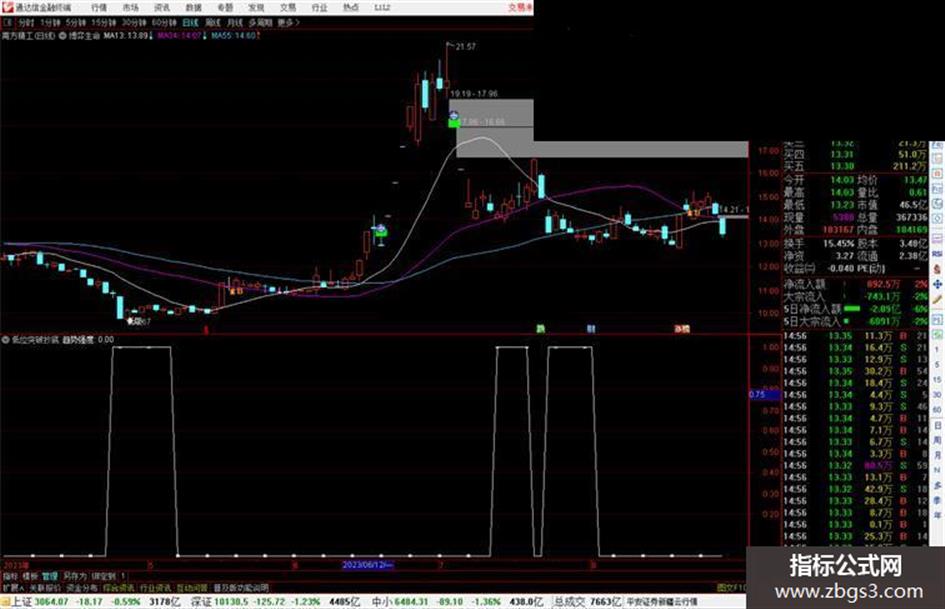Screen dimensions: 945x609
Task: Switch to the 5分钟 period
Action: (75, 22)
